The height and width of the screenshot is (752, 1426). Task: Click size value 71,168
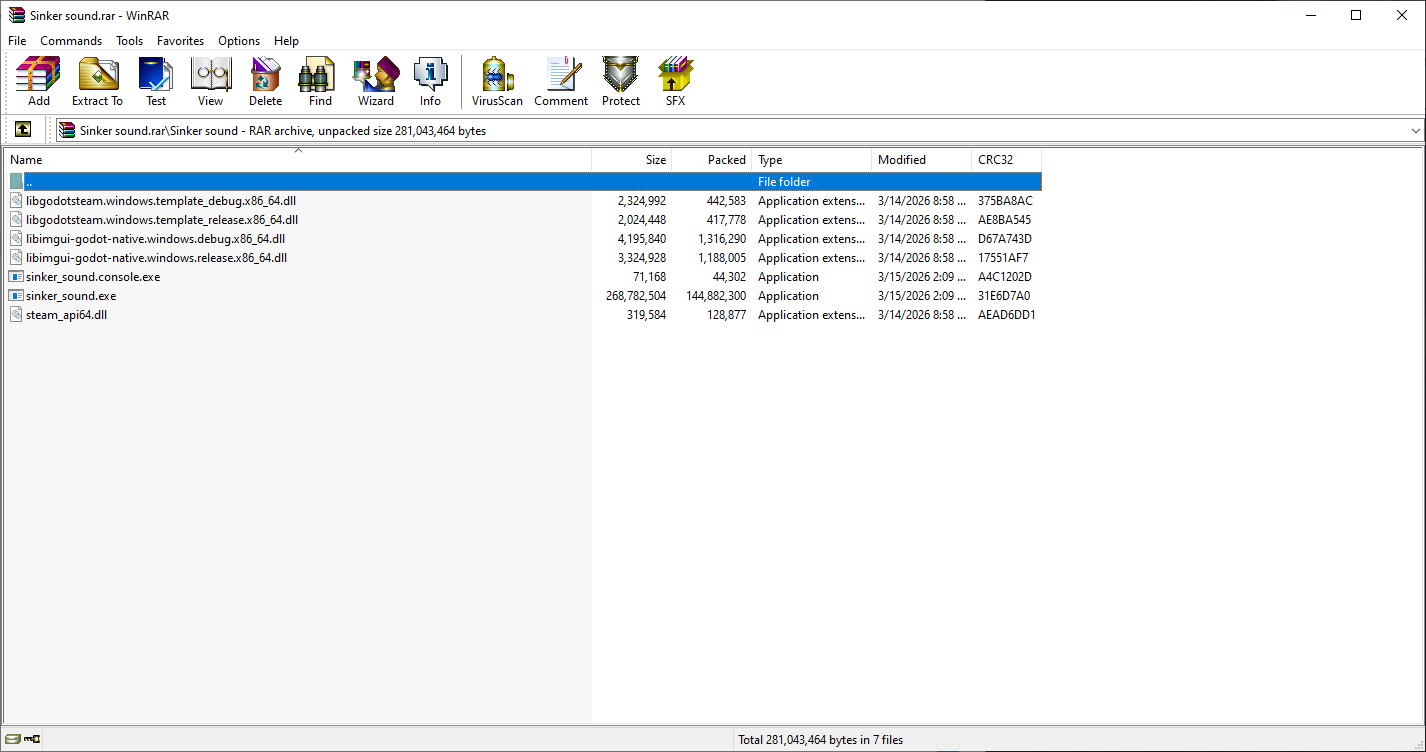(649, 277)
